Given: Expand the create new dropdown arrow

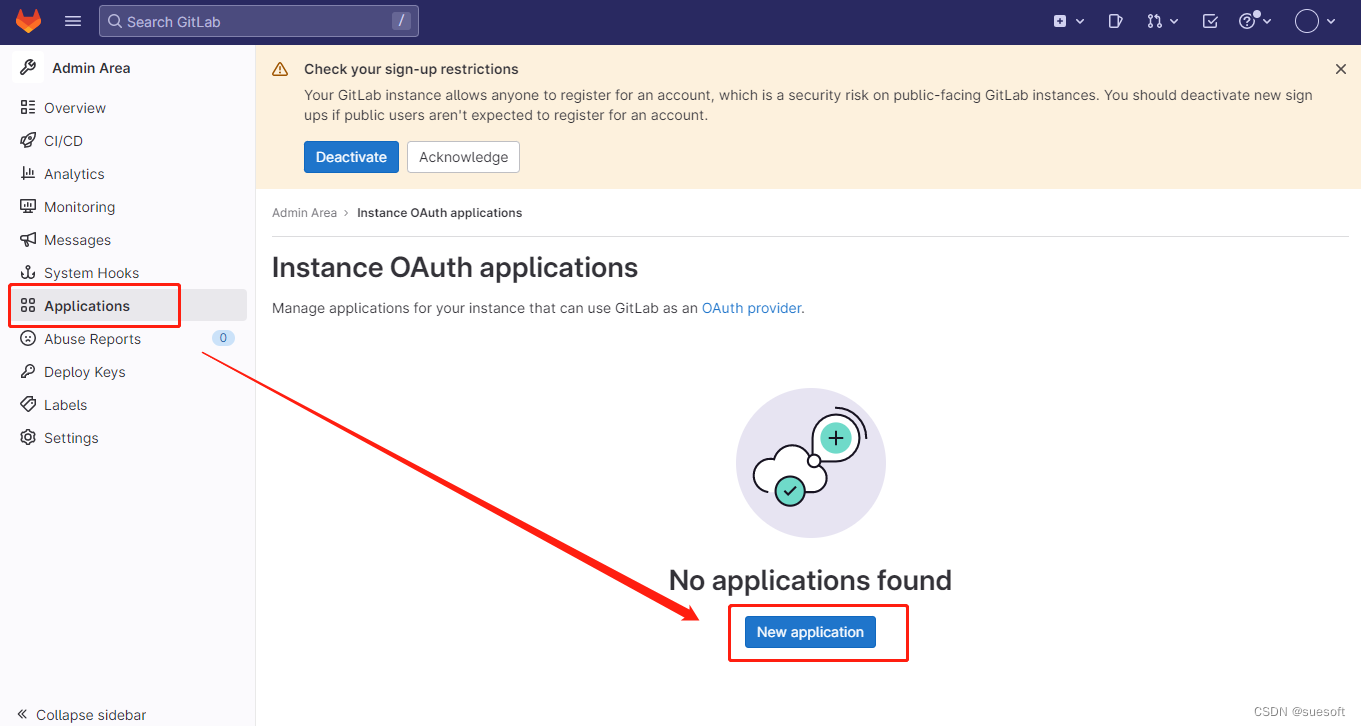Looking at the screenshot, I should 1080,21.
